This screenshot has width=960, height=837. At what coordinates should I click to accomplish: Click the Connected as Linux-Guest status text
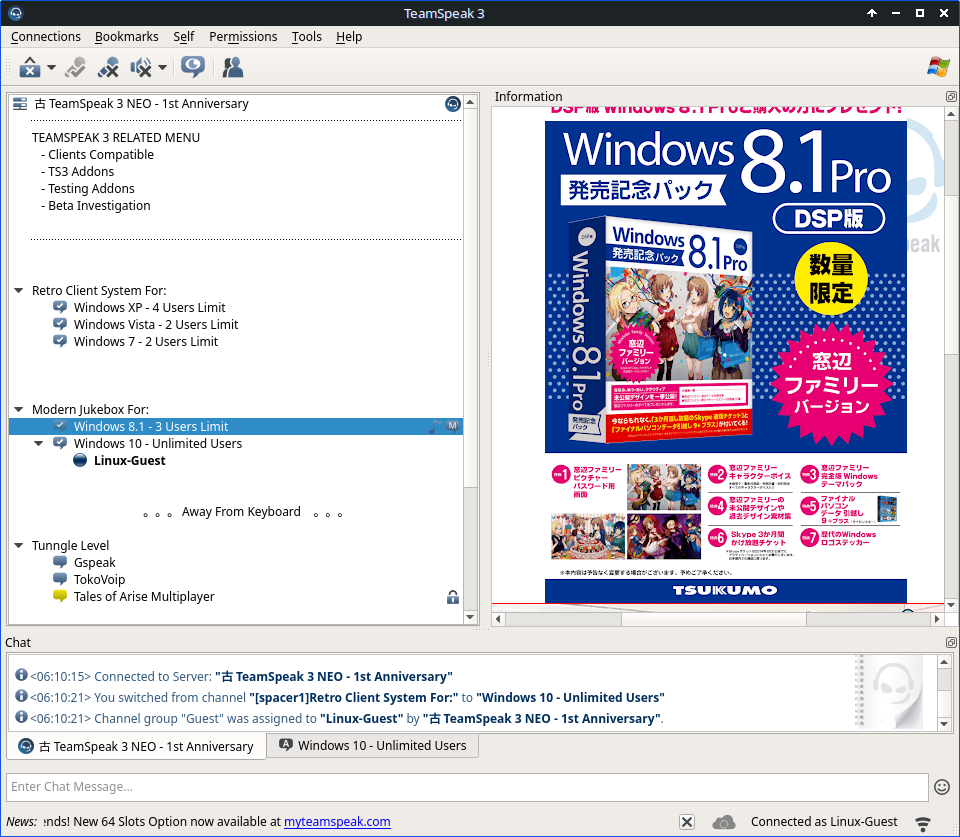click(x=824, y=822)
